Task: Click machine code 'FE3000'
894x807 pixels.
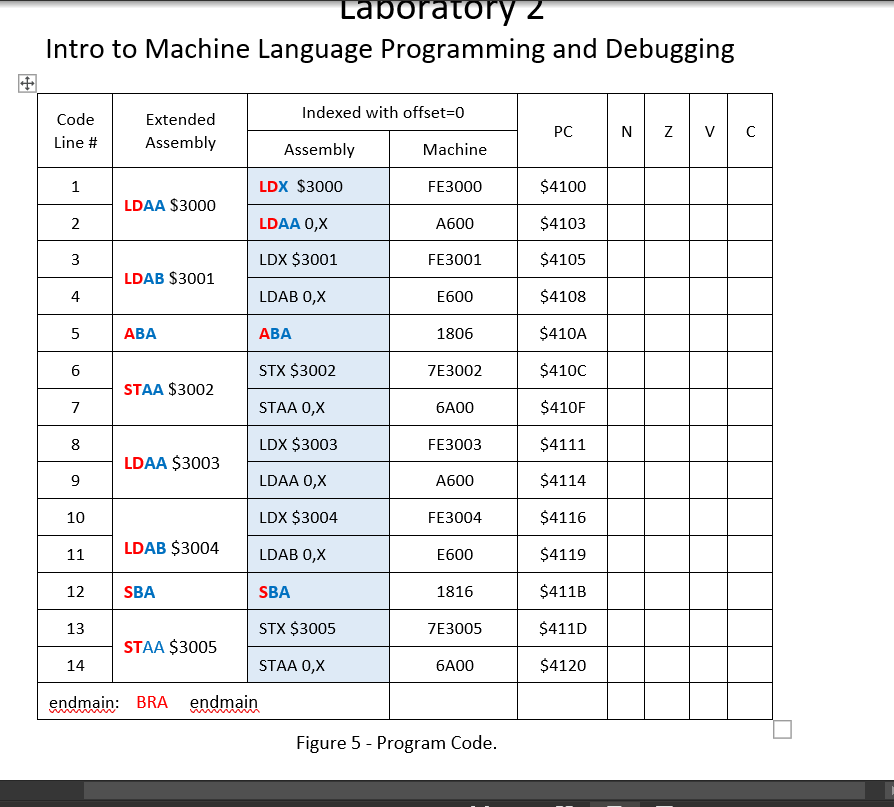Action: pos(454,186)
